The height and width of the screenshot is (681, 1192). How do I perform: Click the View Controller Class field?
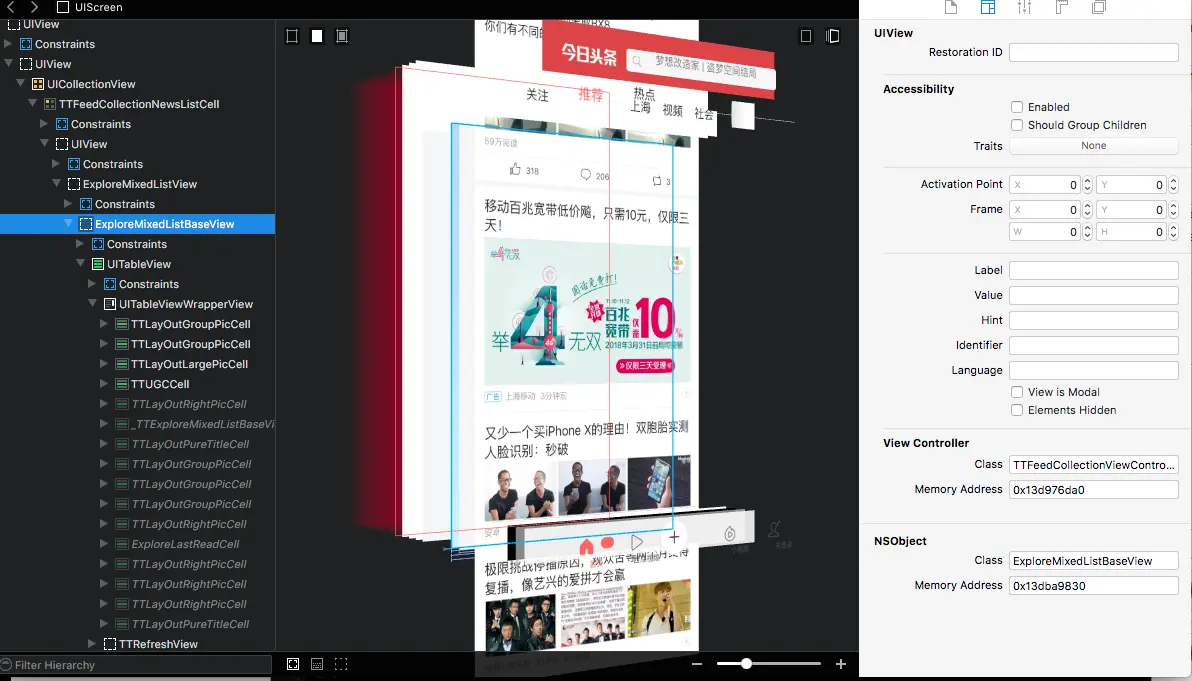click(1093, 464)
